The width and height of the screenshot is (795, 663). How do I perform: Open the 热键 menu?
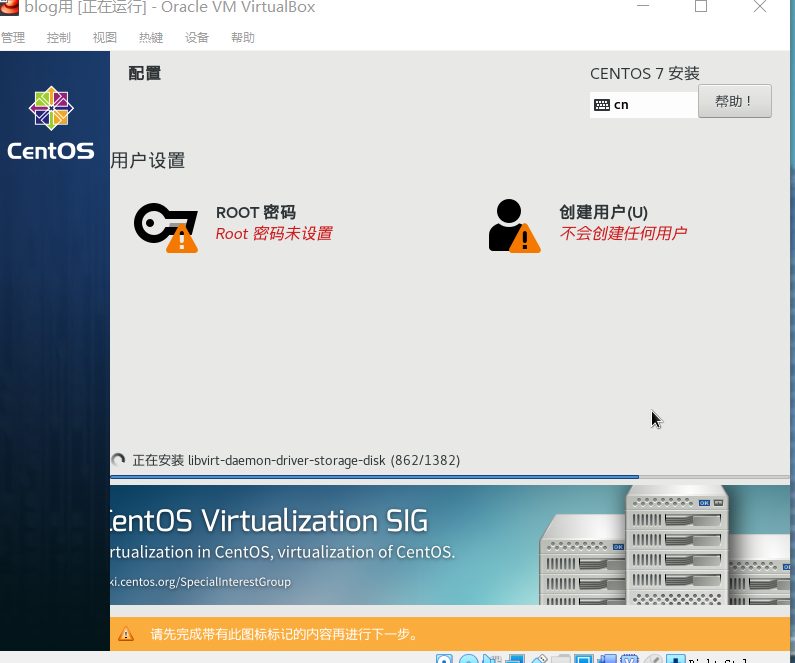[151, 38]
